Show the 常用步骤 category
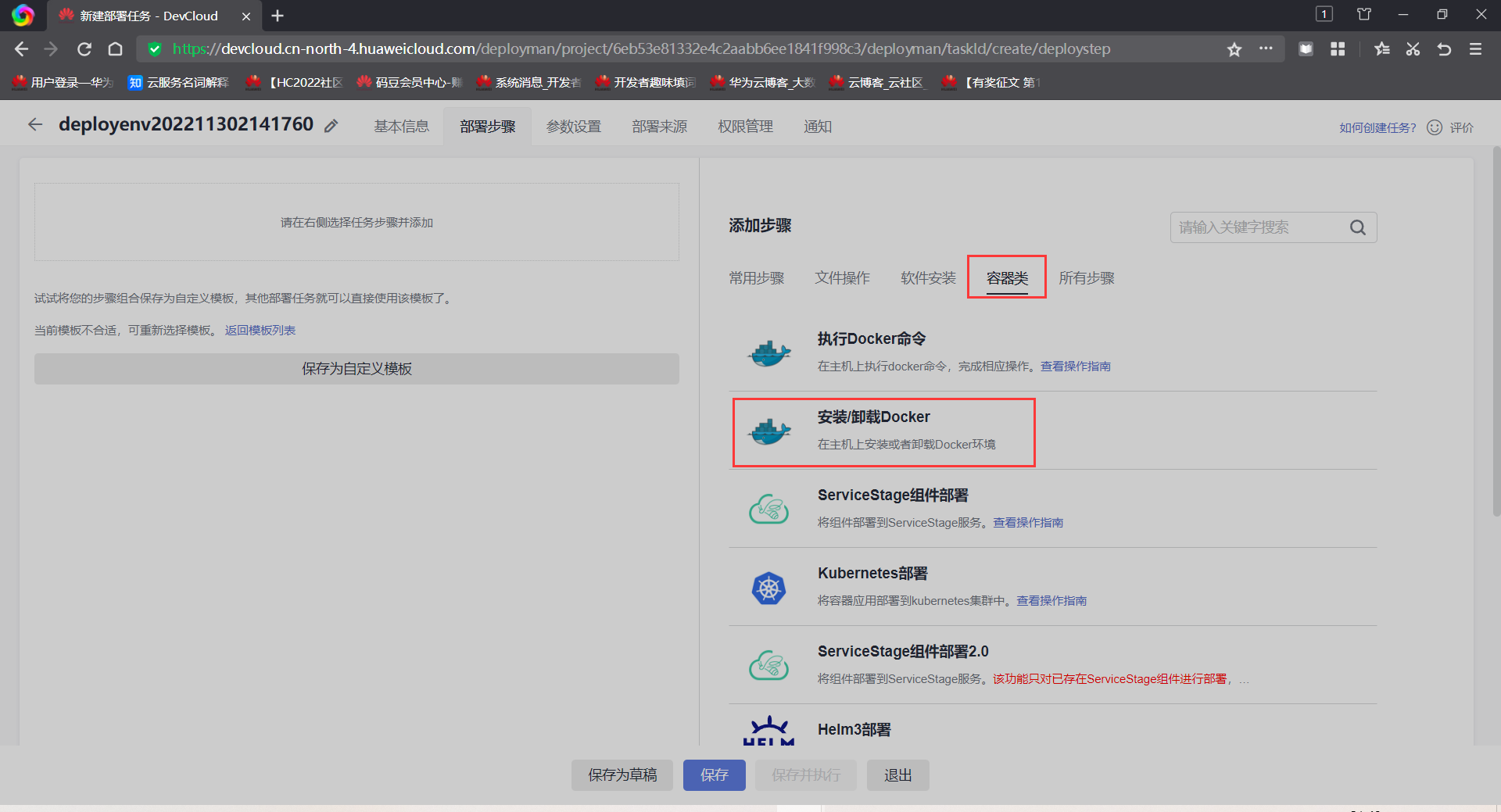Image resolution: width=1501 pixels, height=812 pixels. pos(757,278)
